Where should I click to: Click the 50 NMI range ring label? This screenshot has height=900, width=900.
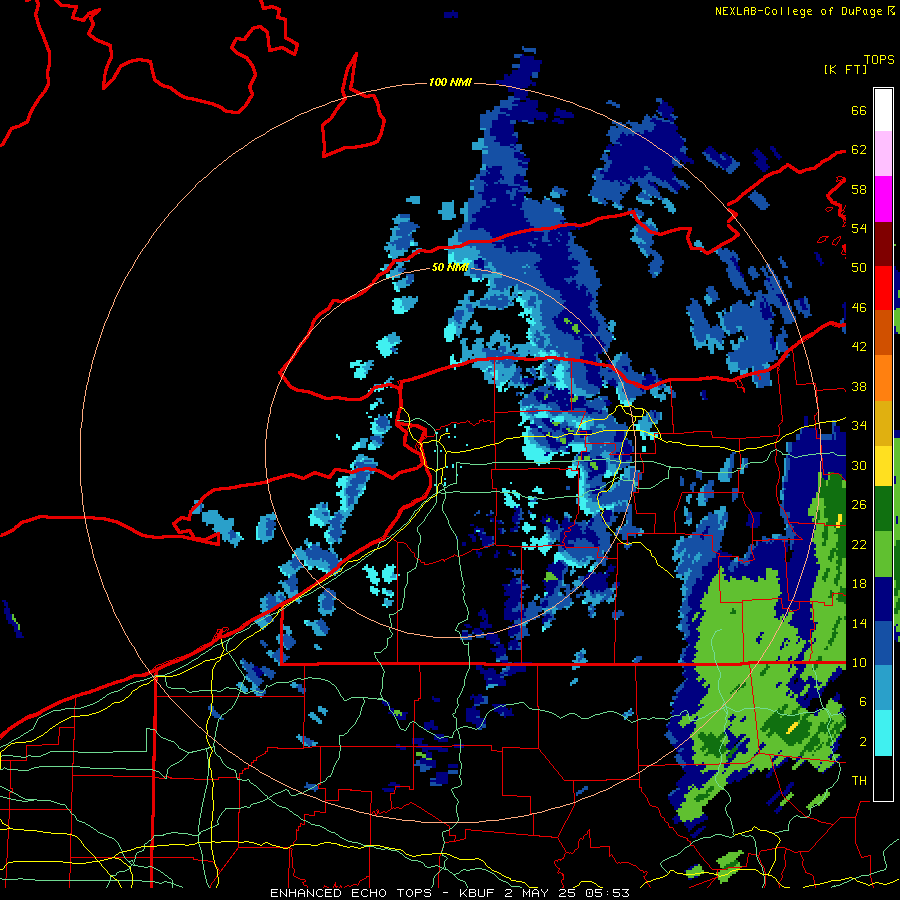click(450, 267)
